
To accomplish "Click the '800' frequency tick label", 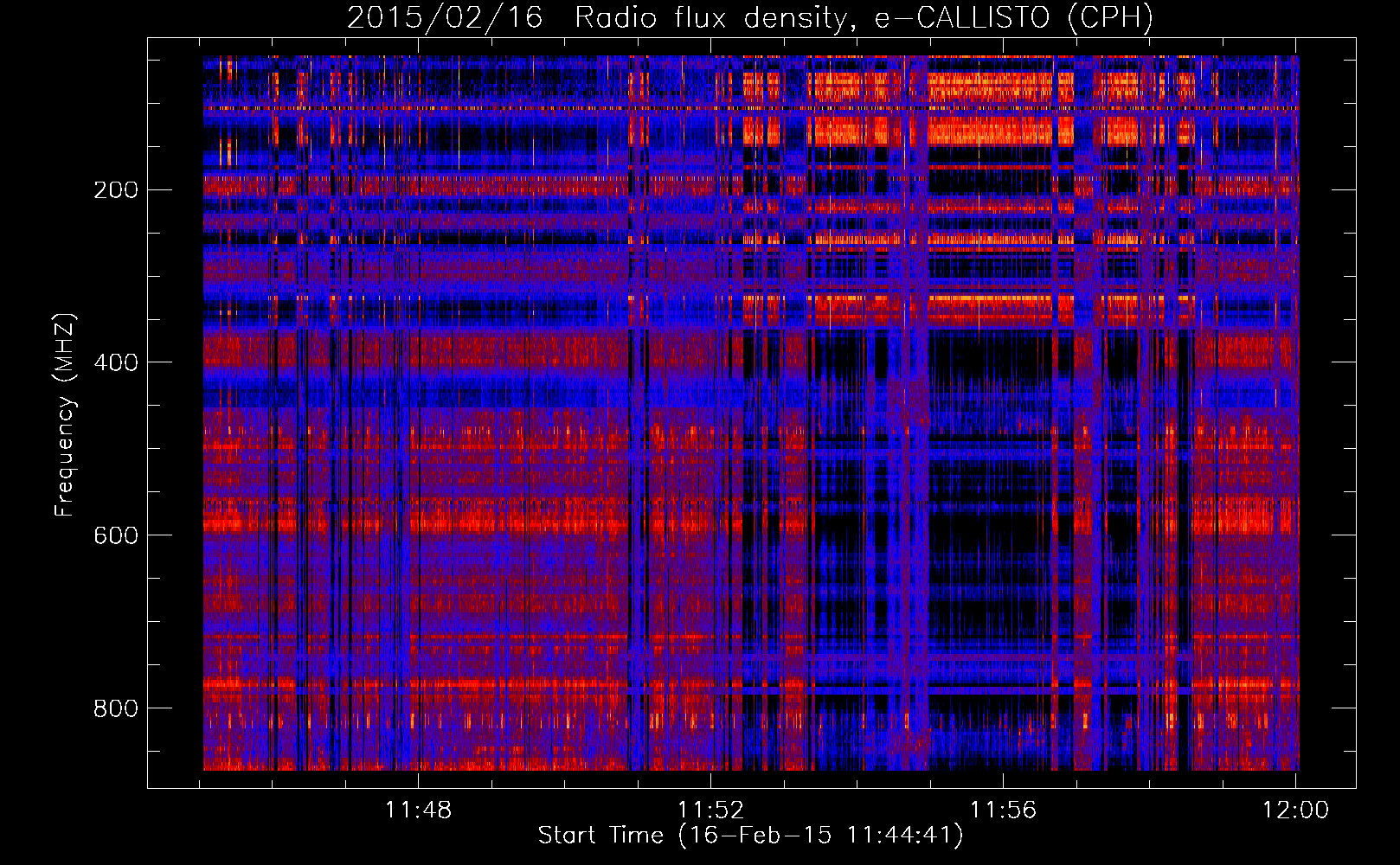I will [116, 708].
